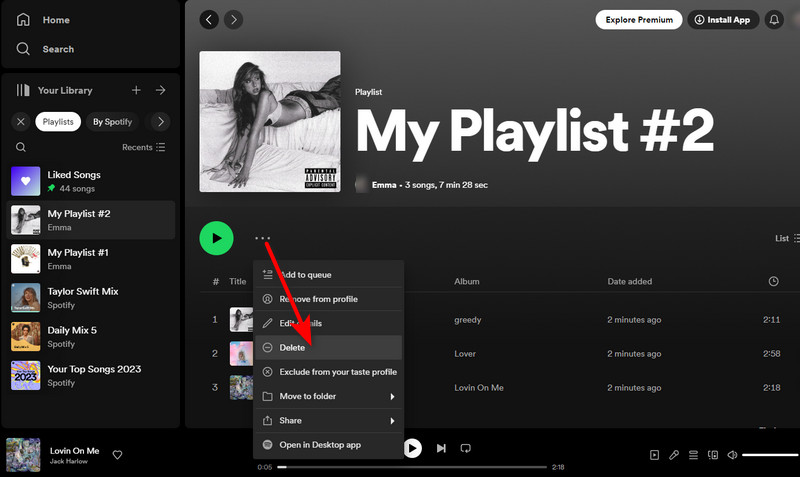Click the Explore Premium button
Screen dimensions: 800x477
click(x=639, y=20)
